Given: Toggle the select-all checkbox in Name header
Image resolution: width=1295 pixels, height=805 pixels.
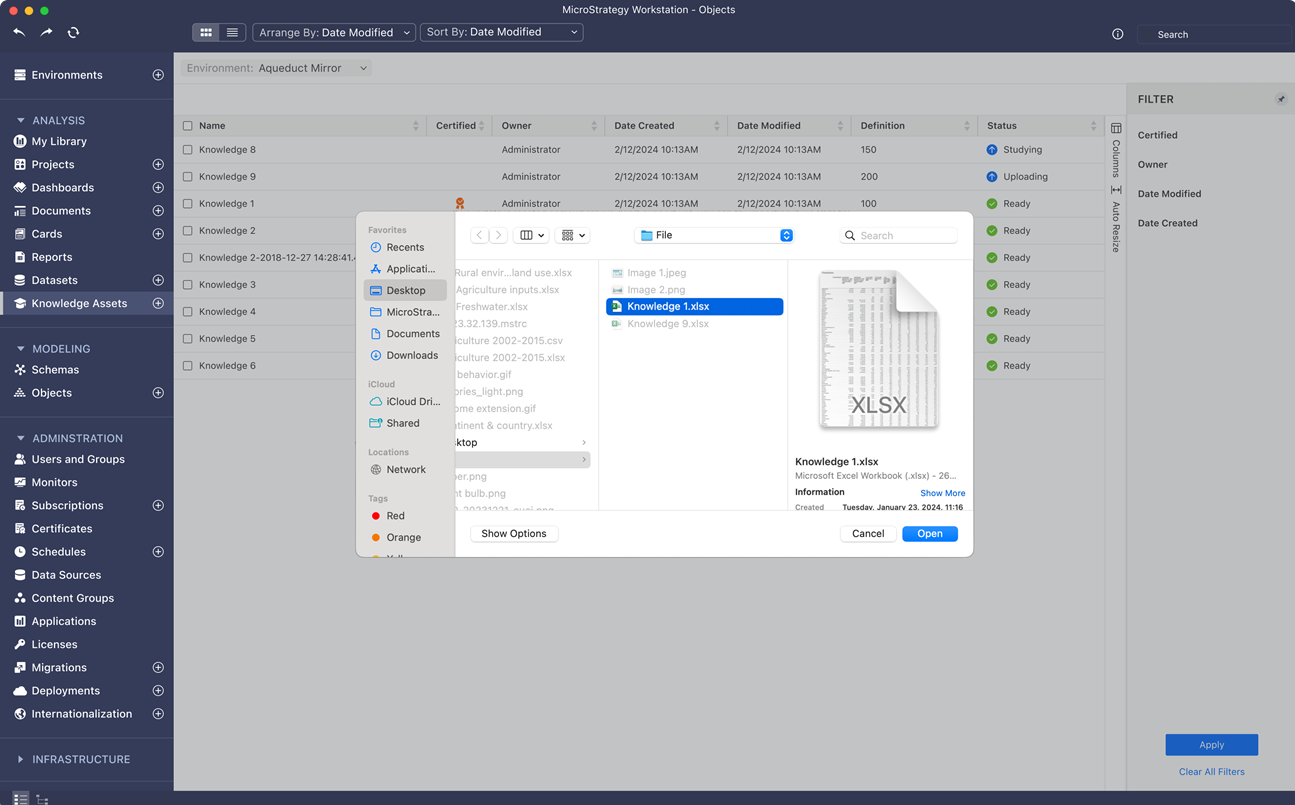Looking at the screenshot, I should coord(188,126).
